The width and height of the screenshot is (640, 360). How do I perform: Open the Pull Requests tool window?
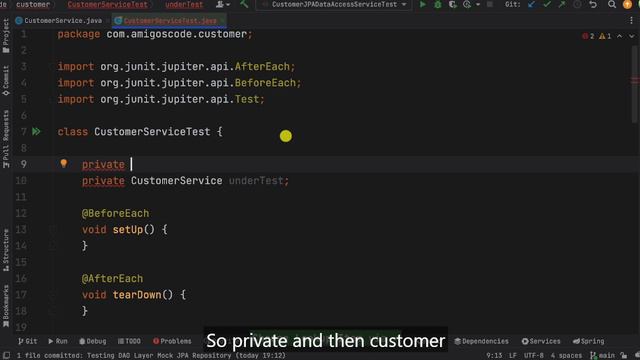click(6, 139)
